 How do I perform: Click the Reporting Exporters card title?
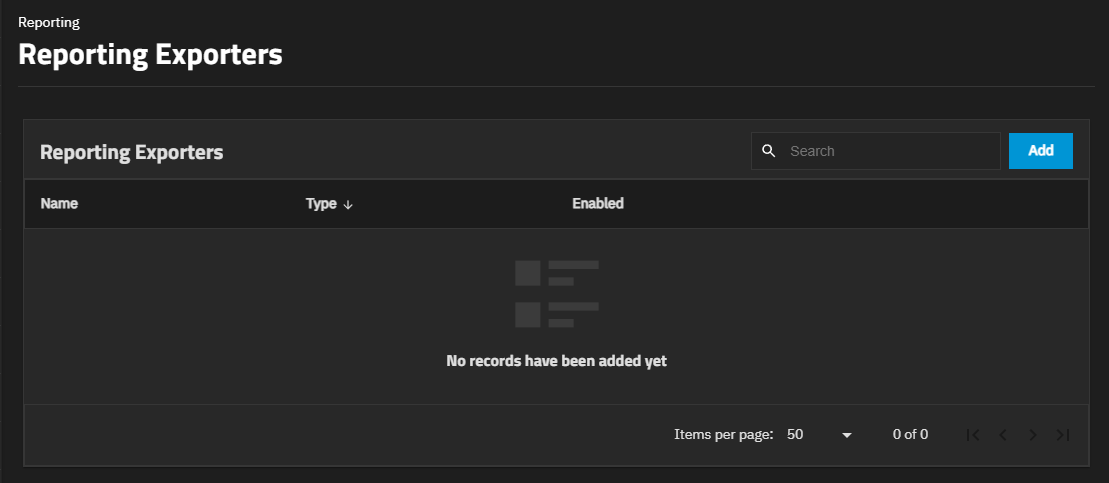click(x=131, y=152)
